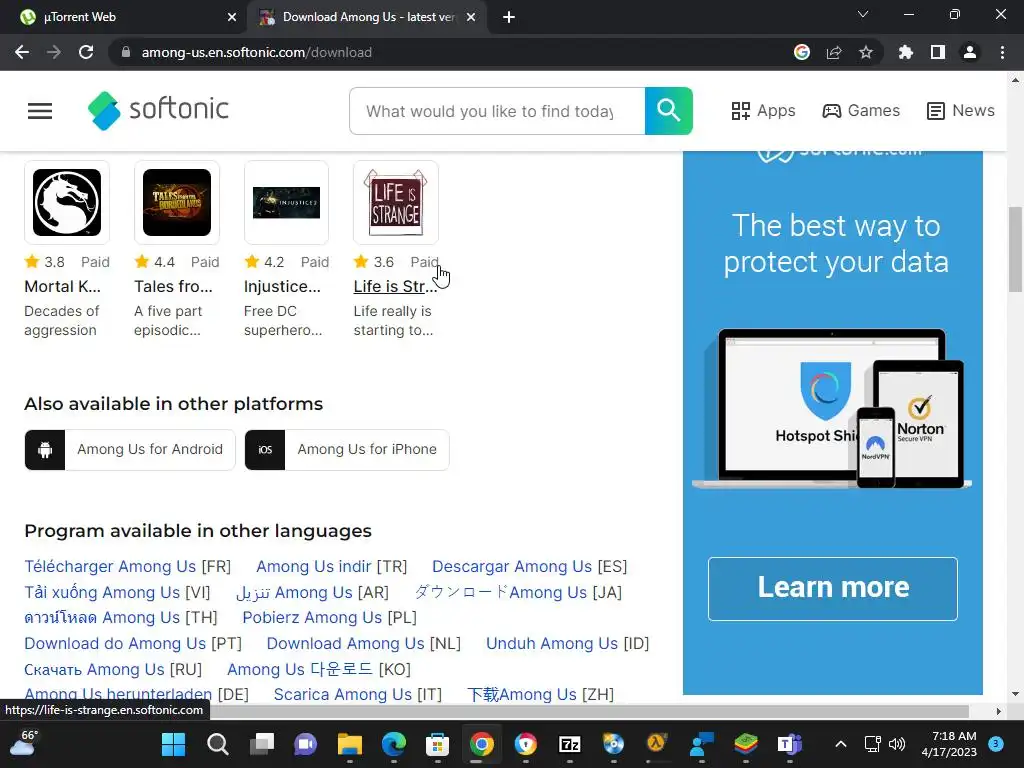The image size is (1024, 768).
Task: Open Windows taskbar search
Action: click(x=217, y=744)
